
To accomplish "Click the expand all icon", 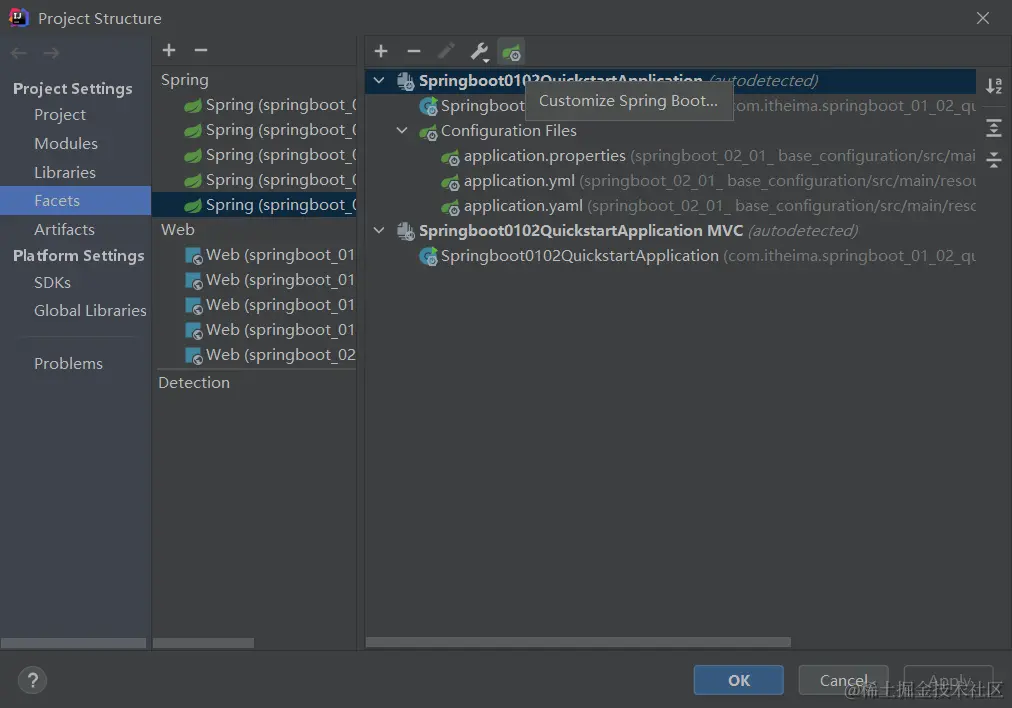I will (994, 128).
